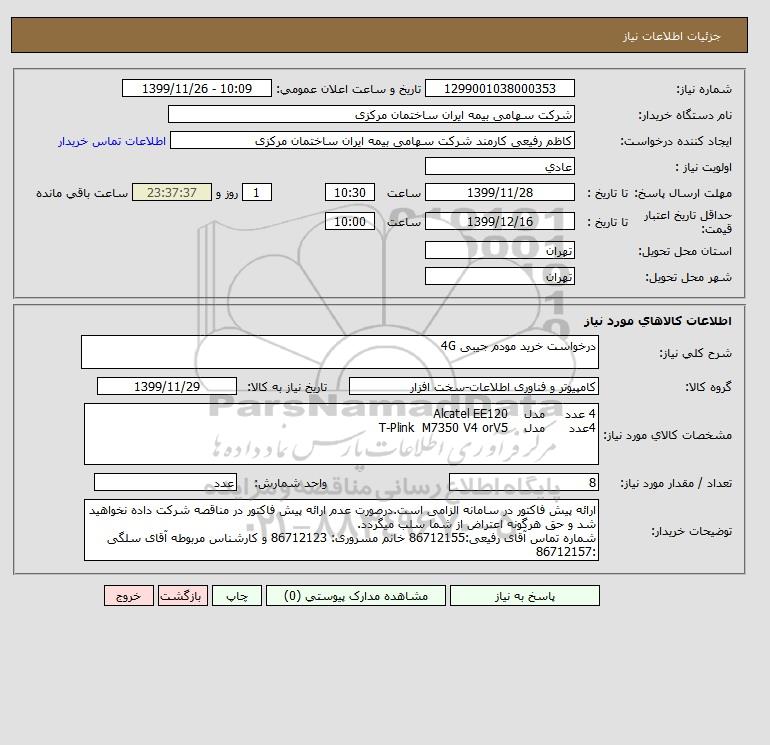Select the announcement date field 1399/11/26 - 10:09
Image resolution: width=770 pixels, height=745 pixels.
(196, 88)
